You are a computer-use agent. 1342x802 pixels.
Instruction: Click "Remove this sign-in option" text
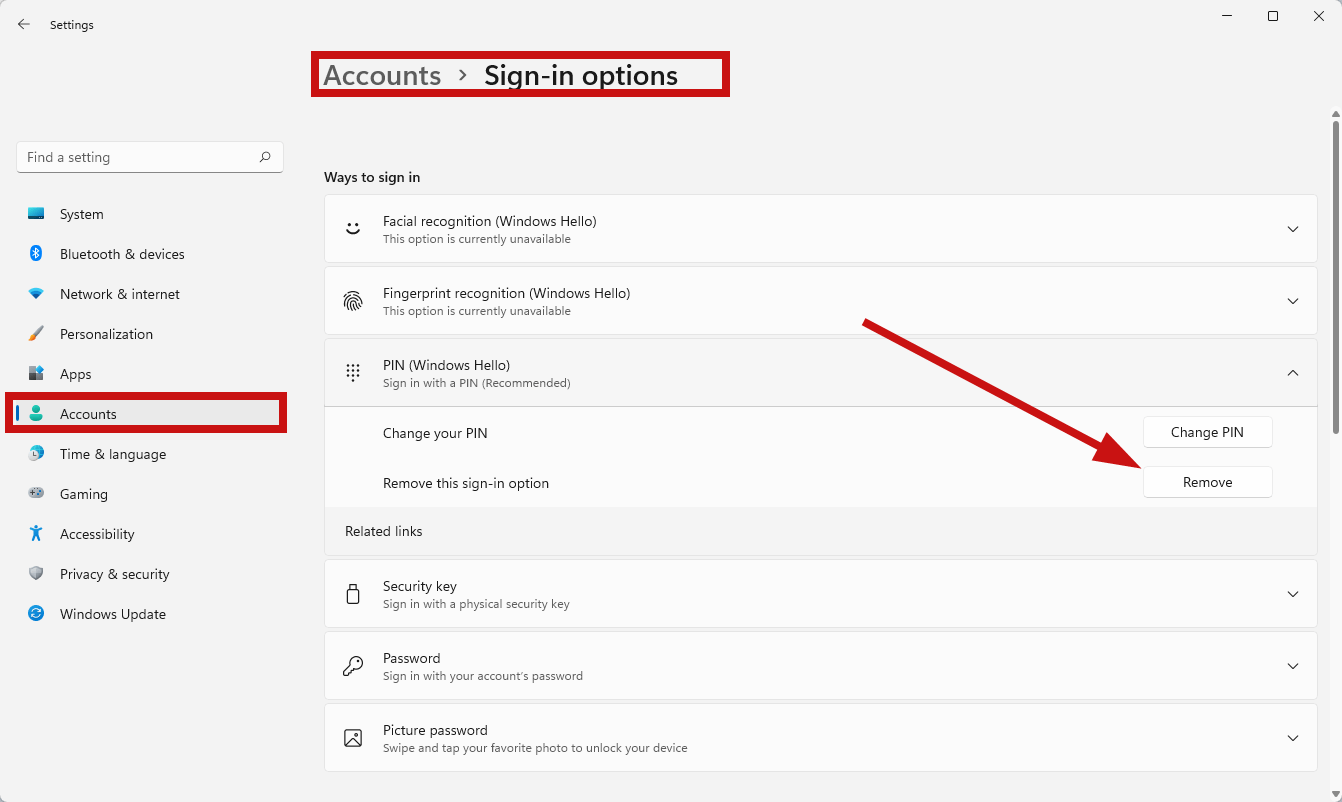[x=466, y=483]
